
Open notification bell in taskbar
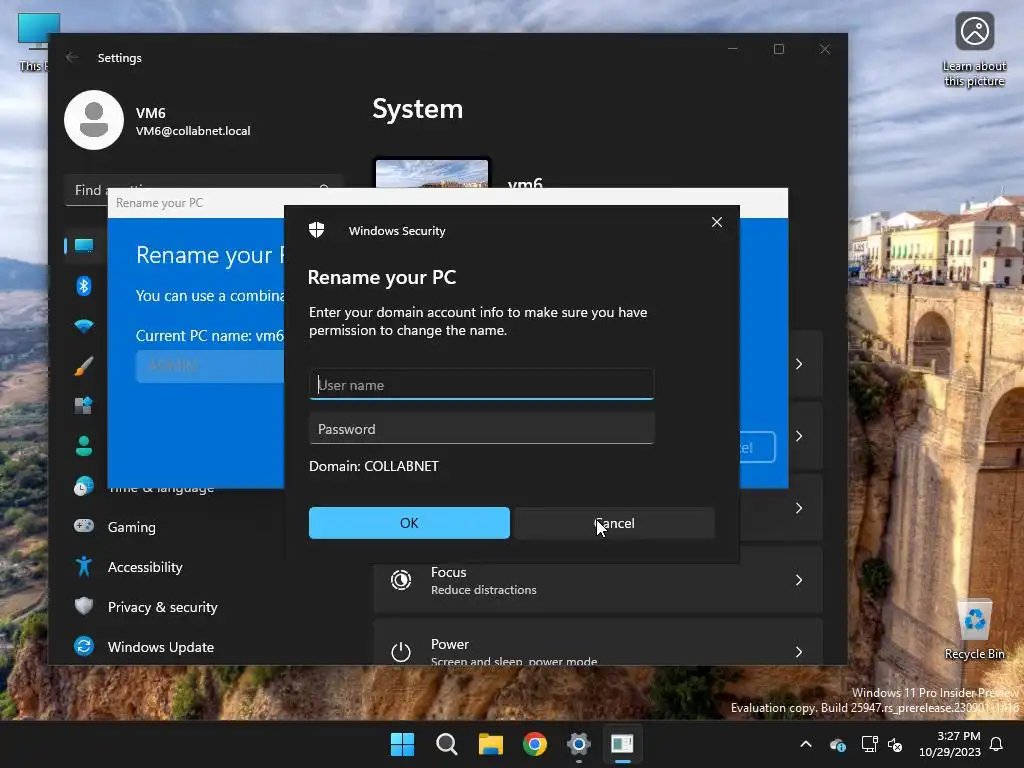(997, 744)
